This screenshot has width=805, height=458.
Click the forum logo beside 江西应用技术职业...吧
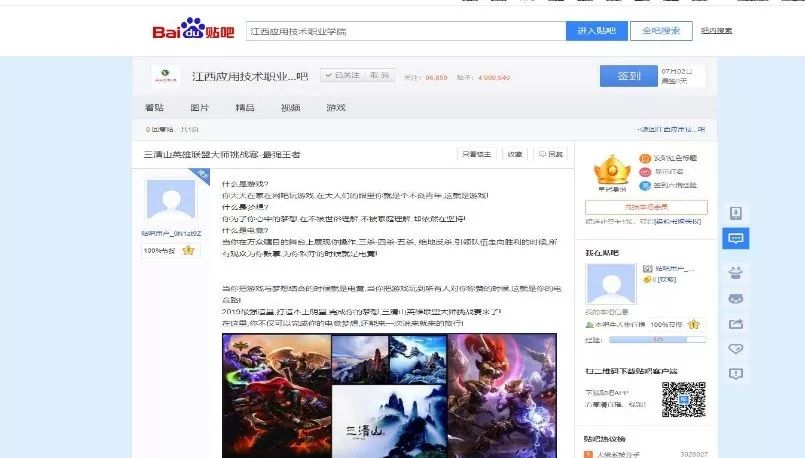pyautogui.click(x=165, y=76)
